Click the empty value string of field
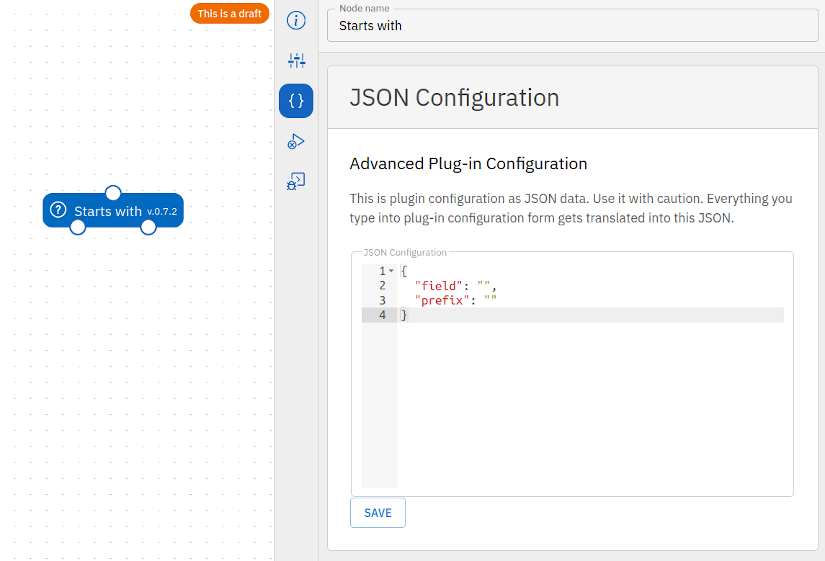 484,286
